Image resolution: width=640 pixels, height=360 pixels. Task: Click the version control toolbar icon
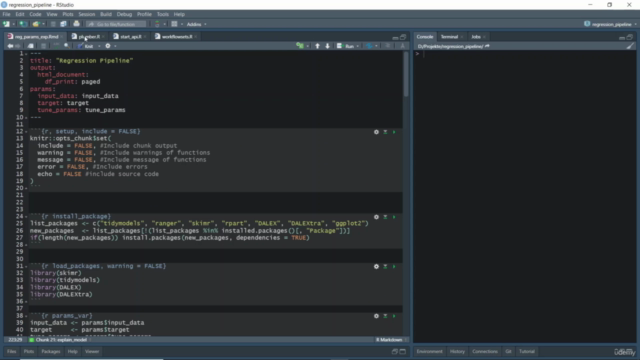pyautogui.click(x=158, y=24)
